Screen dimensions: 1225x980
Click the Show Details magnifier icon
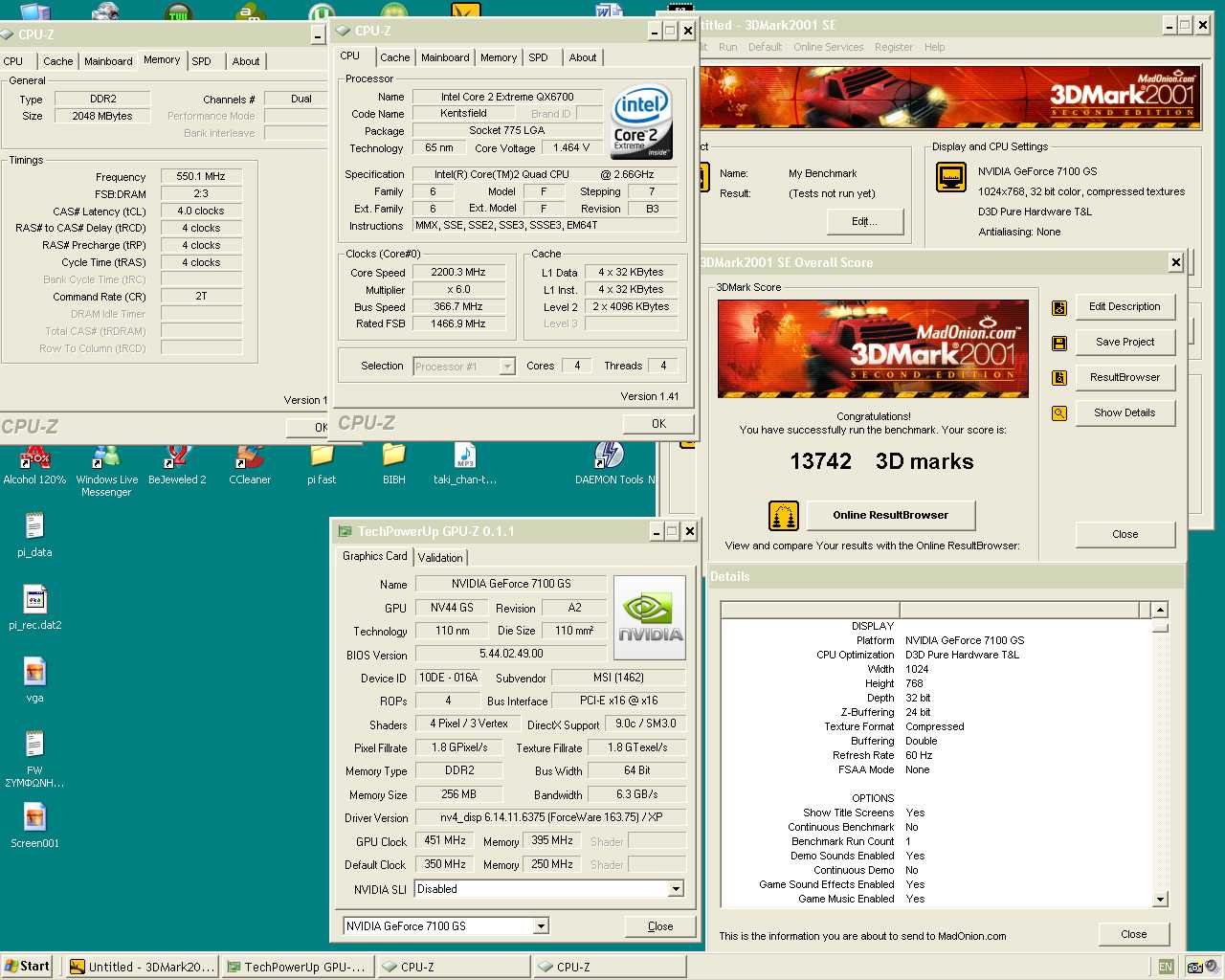tap(1059, 413)
